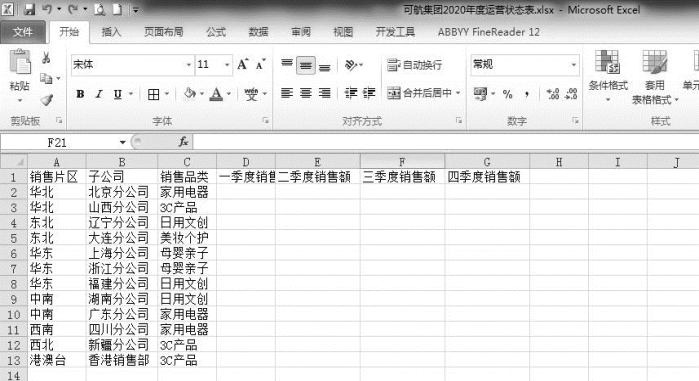Click the Percent Style icon
Image resolution: width=699 pixels, height=381 pixels.
pyautogui.click(x=507, y=94)
